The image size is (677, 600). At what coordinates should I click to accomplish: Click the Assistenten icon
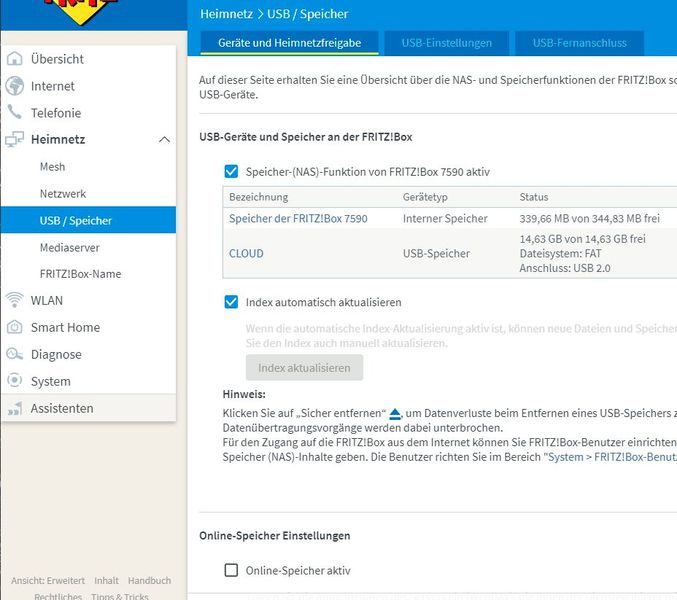click(x=15, y=408)
